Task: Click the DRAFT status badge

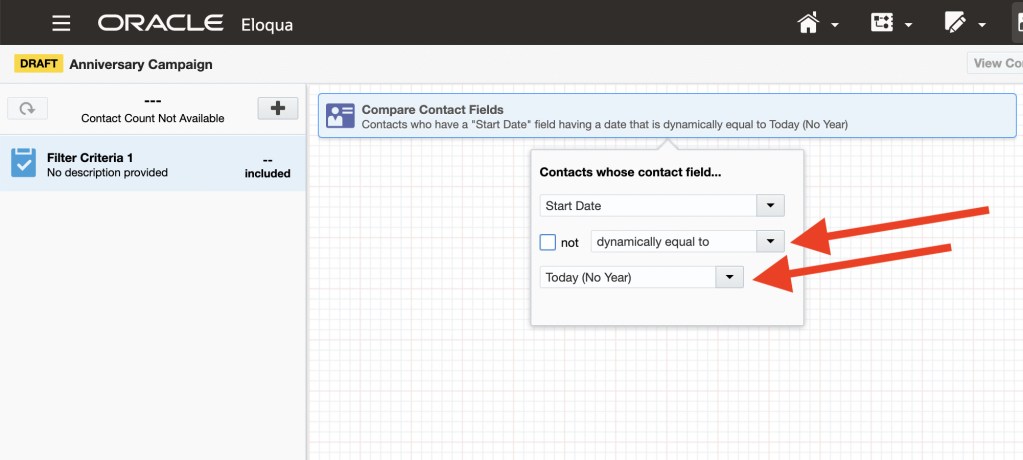Action: click(x=38, y=64)
